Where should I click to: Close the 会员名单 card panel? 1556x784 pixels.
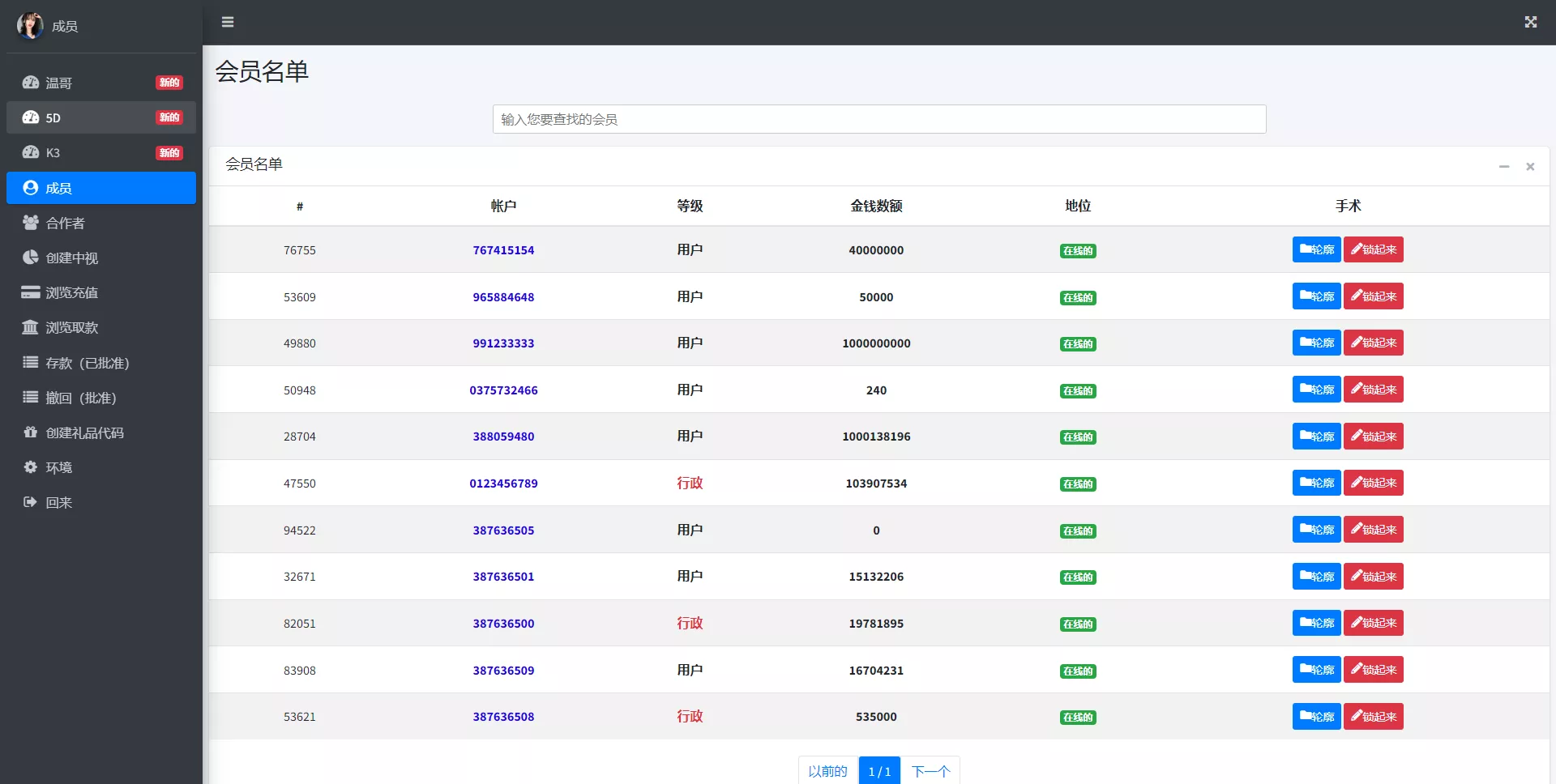pyautogui.click(x=1530, y=166)
